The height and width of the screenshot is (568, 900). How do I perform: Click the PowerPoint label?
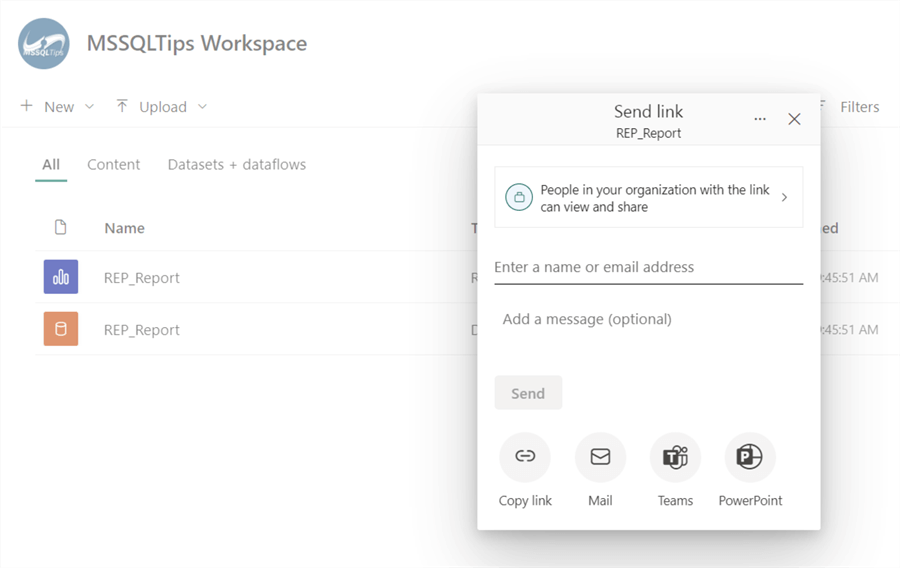tap(750, 501)
